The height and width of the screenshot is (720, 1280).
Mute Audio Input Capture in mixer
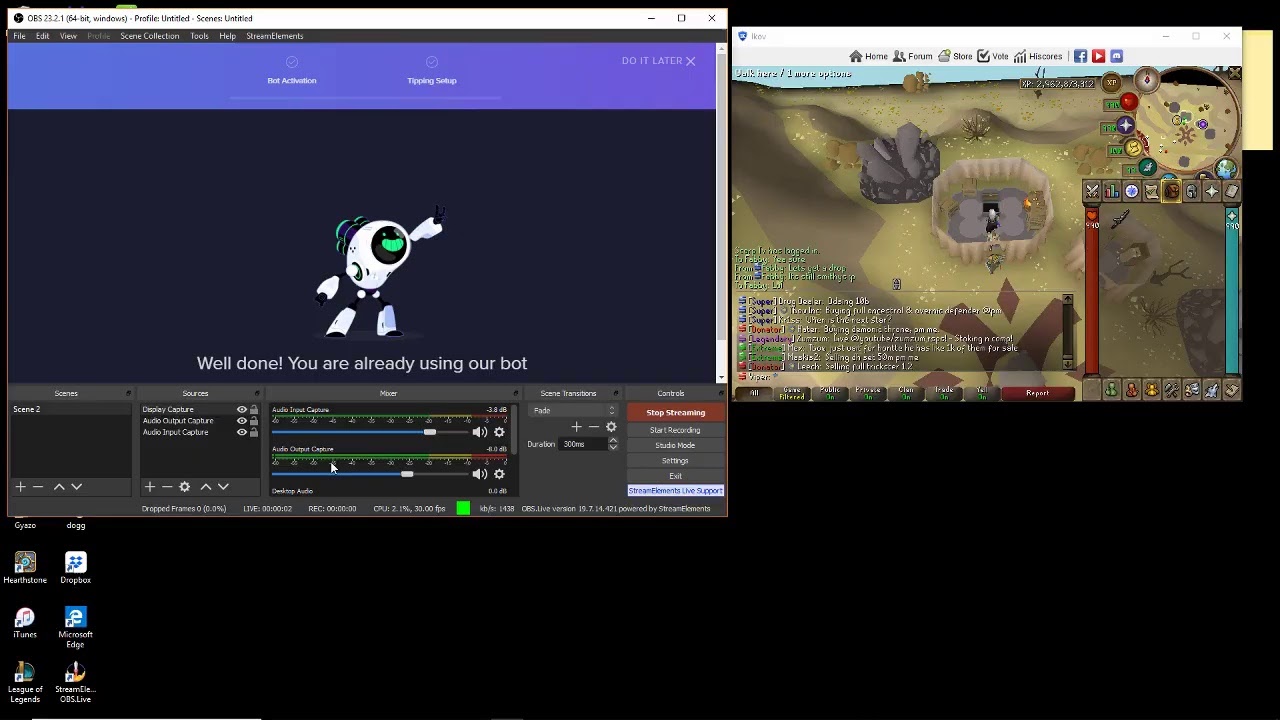480,432
